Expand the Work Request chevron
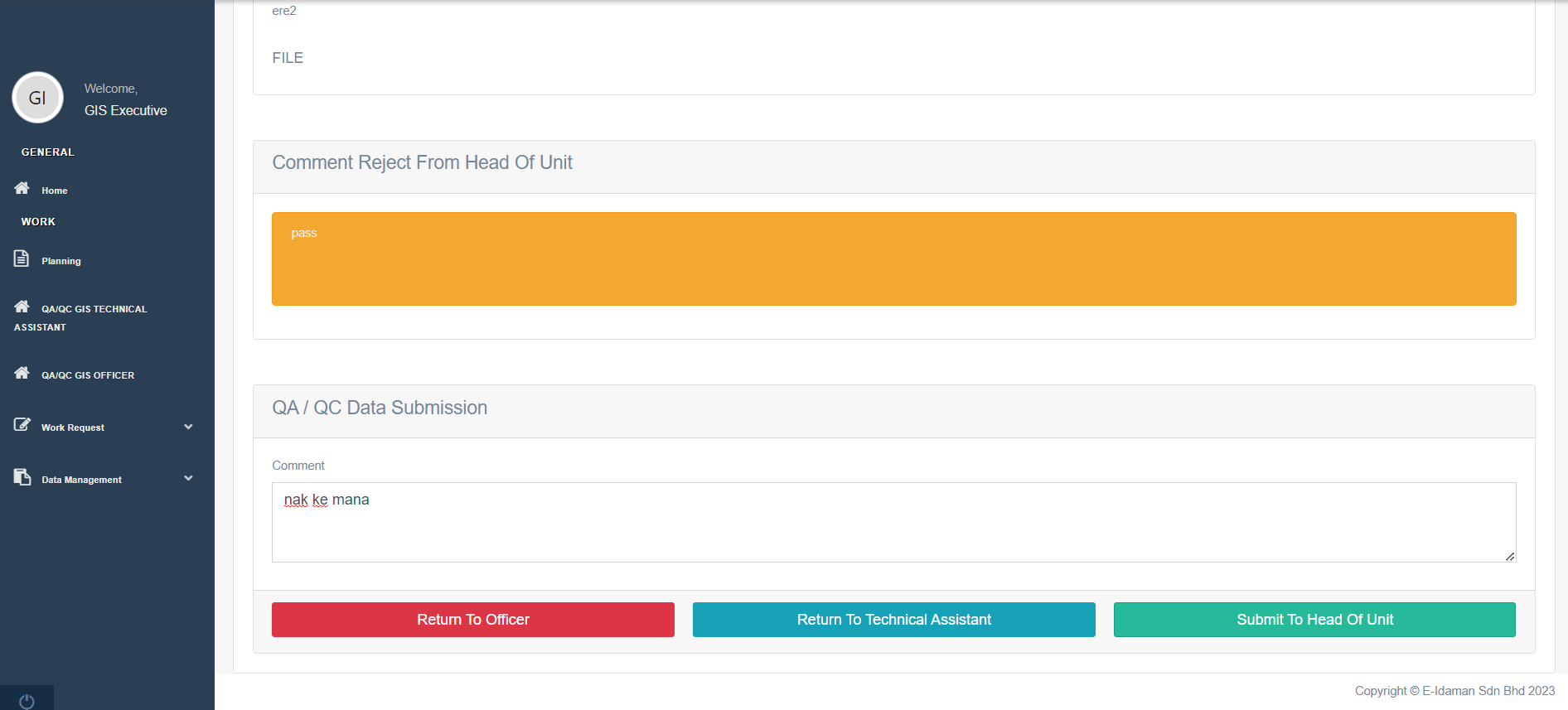 (188, 427)
